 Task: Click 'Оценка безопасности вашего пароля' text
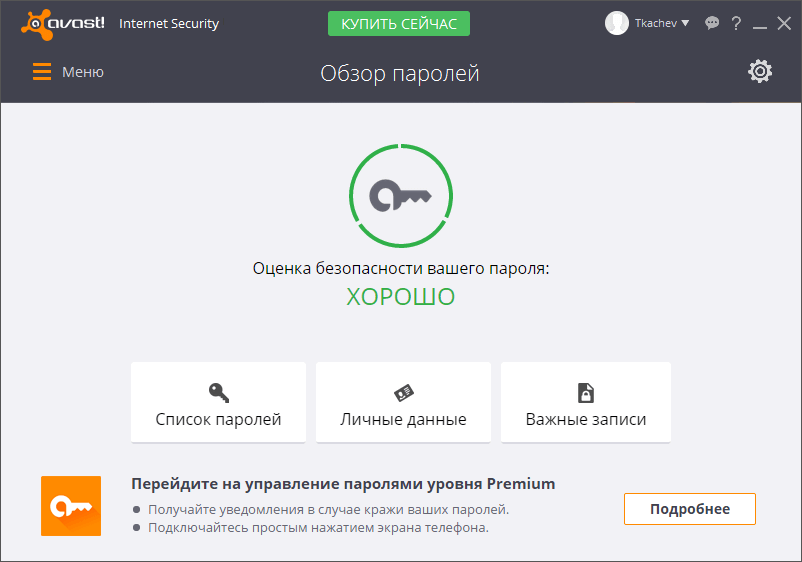click(401, 268)
